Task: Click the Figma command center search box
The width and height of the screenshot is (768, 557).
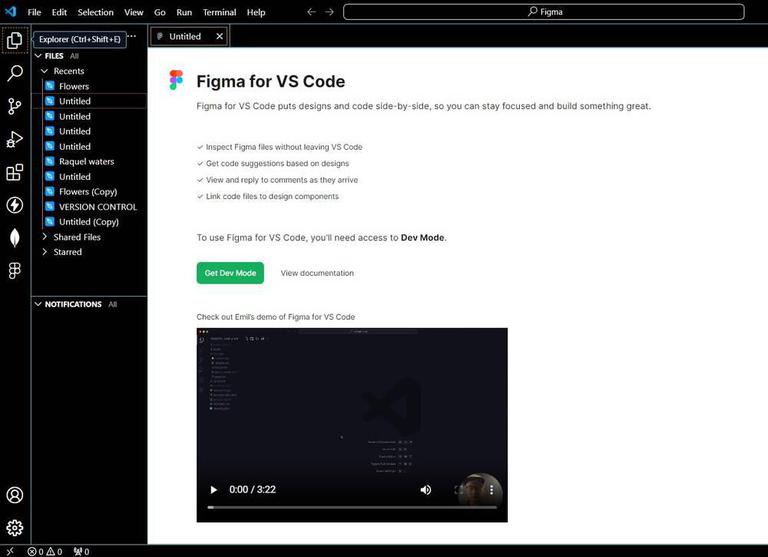Action: [544, 12]
